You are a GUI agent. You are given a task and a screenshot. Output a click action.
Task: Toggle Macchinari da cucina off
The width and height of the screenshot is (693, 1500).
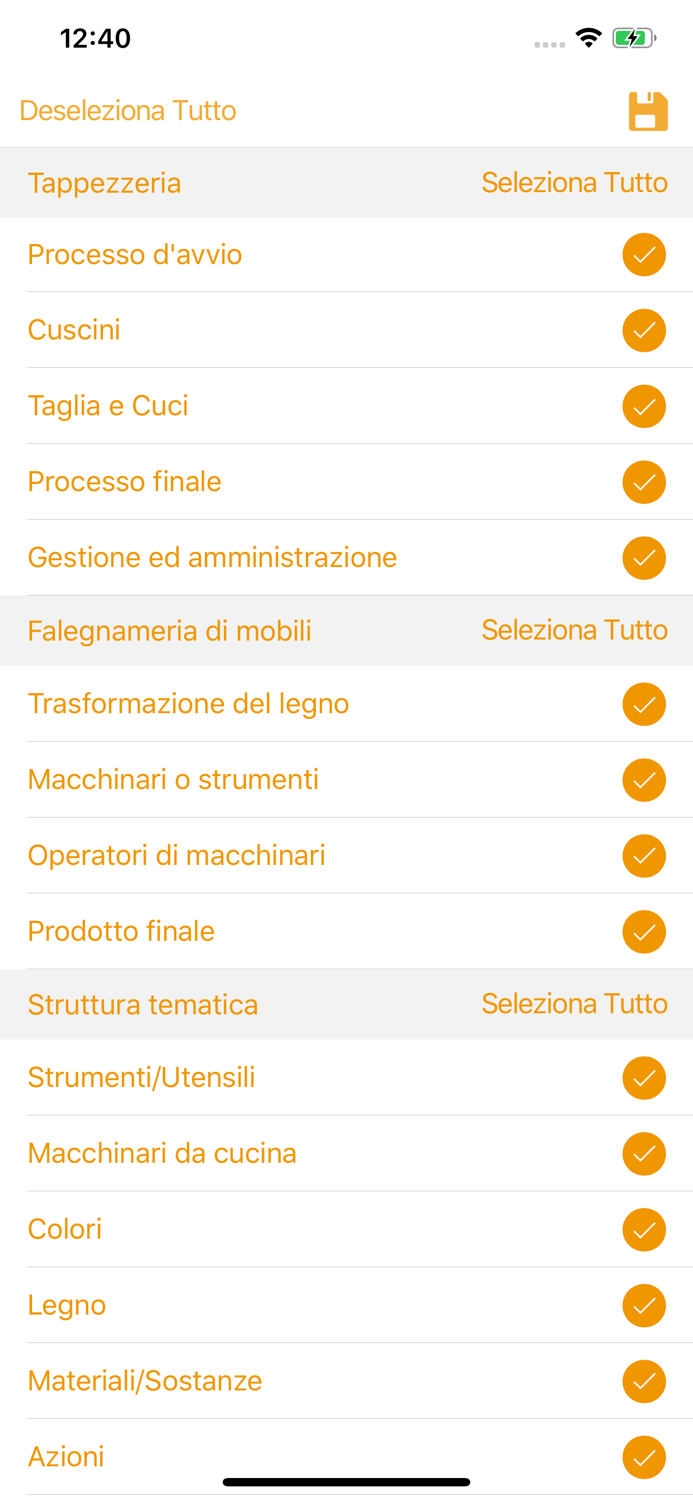(x=645, y=1153)
